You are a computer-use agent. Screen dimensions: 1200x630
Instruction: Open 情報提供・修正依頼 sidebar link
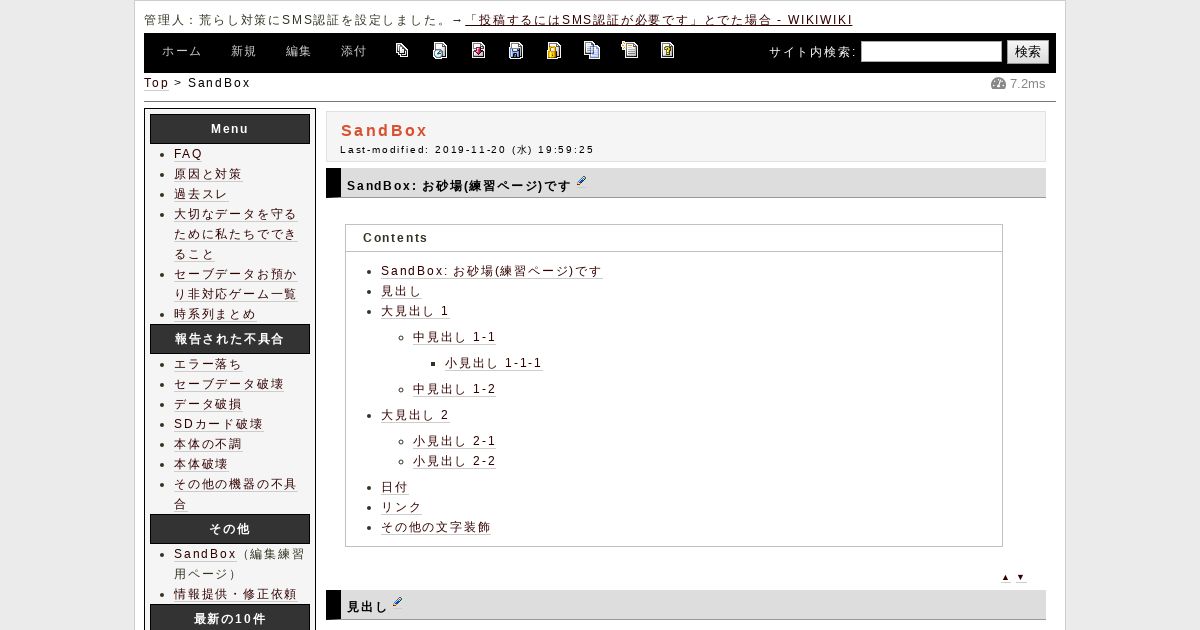coord(235,594)
